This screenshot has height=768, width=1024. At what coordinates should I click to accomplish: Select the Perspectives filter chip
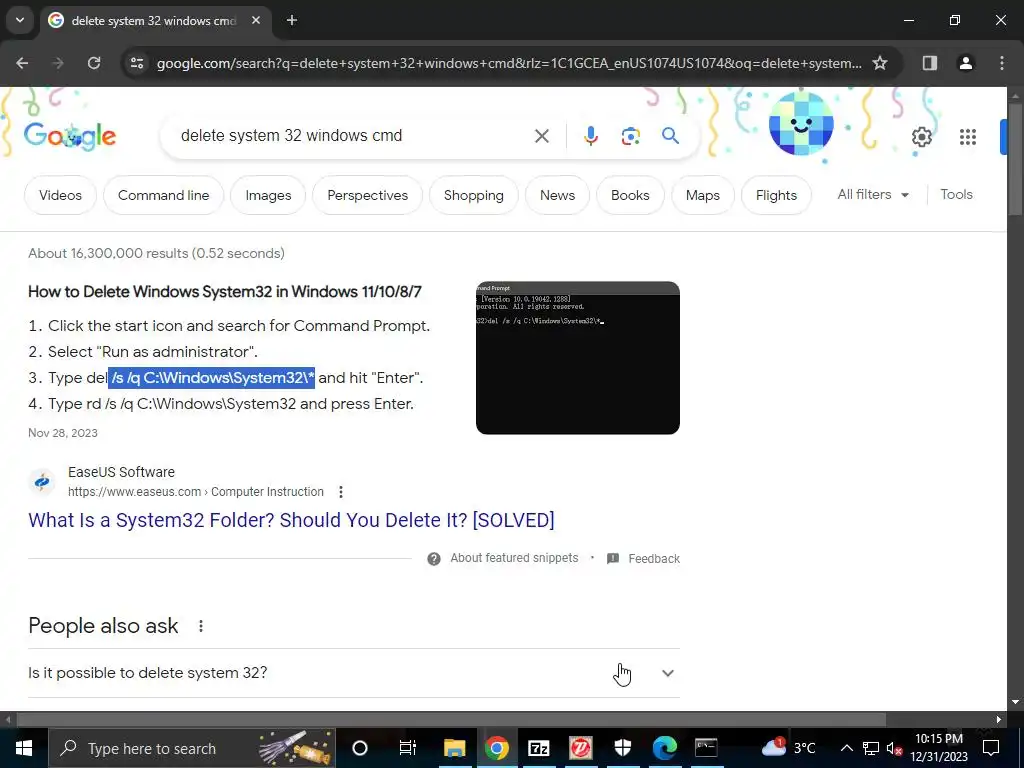click(368, 195)
